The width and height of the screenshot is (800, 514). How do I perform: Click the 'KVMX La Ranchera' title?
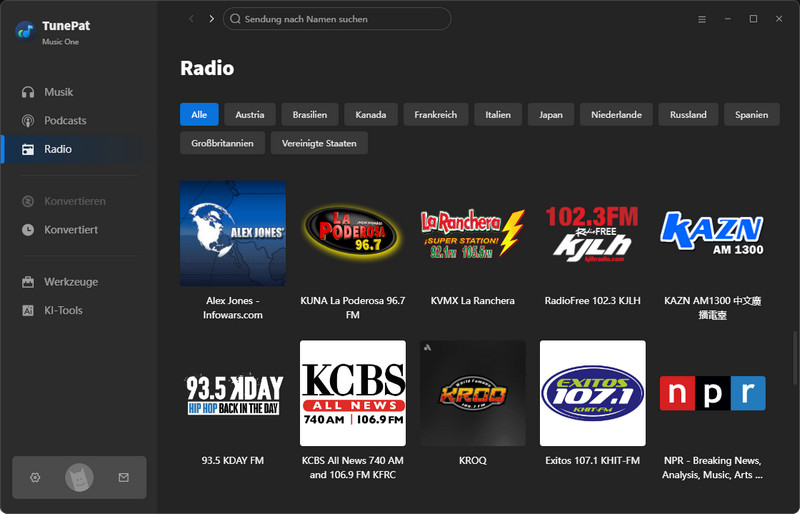(472, 301)
